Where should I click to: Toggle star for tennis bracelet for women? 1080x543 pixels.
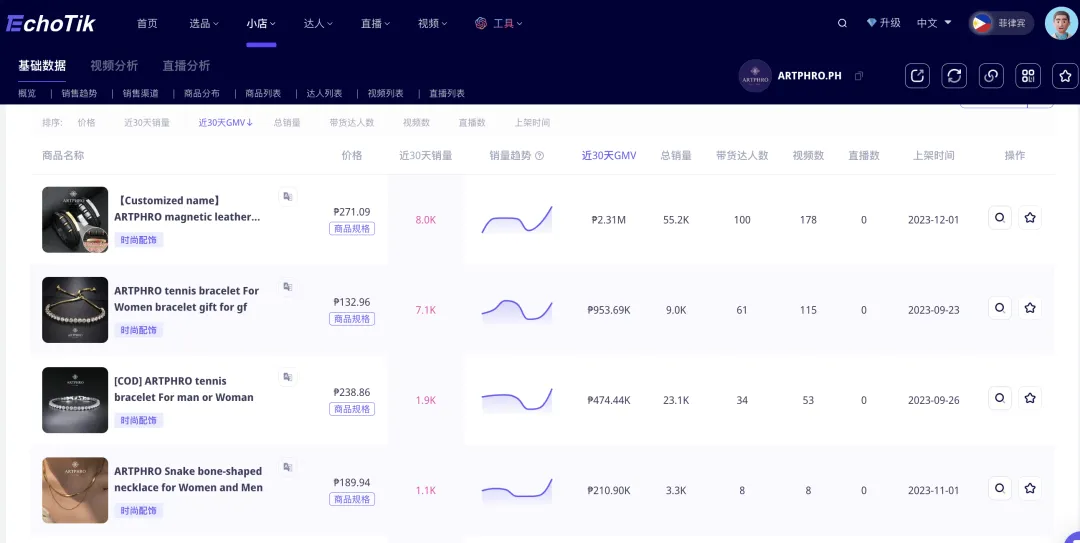(1030, 308)
